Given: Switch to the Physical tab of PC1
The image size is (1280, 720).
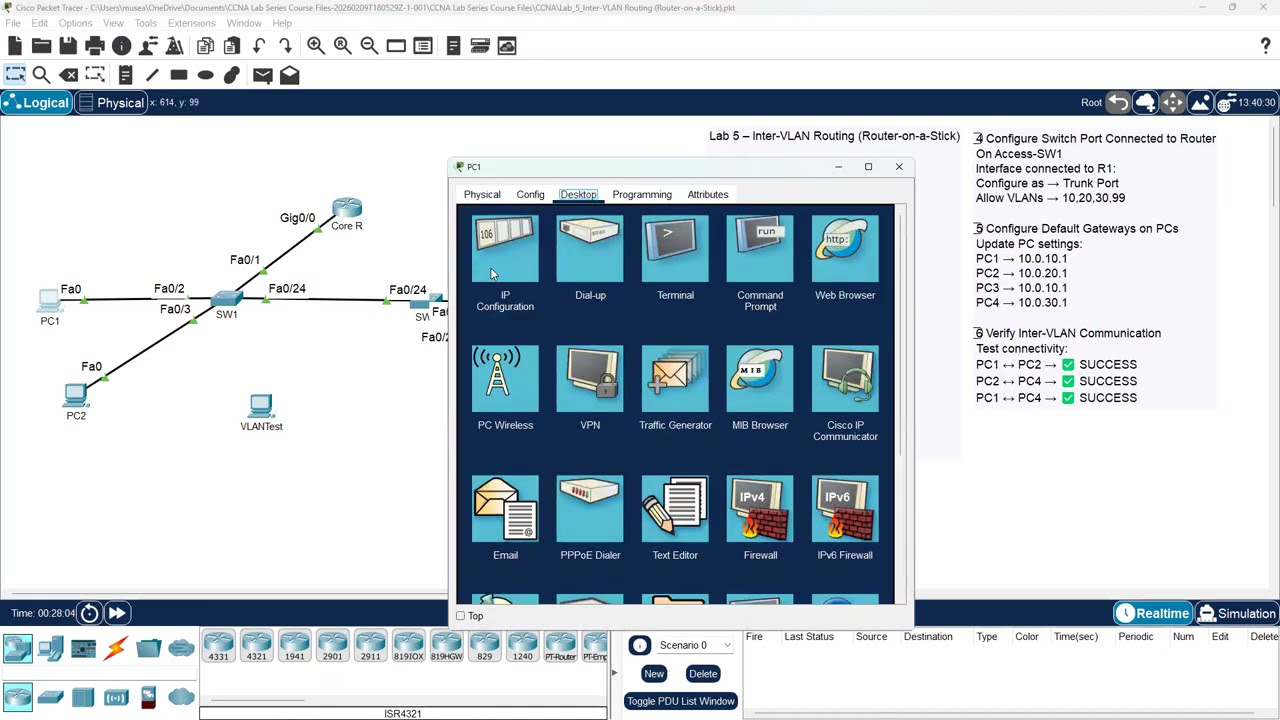Looking at the screenshot, I should coord(482,194).
